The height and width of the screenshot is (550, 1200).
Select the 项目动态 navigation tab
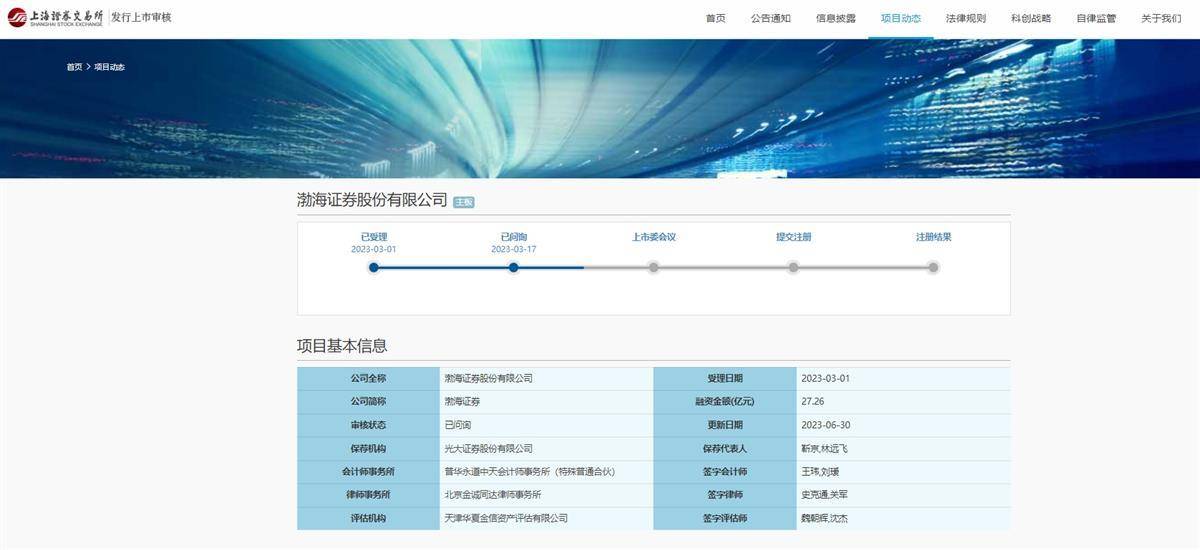[x=900, y=18]
